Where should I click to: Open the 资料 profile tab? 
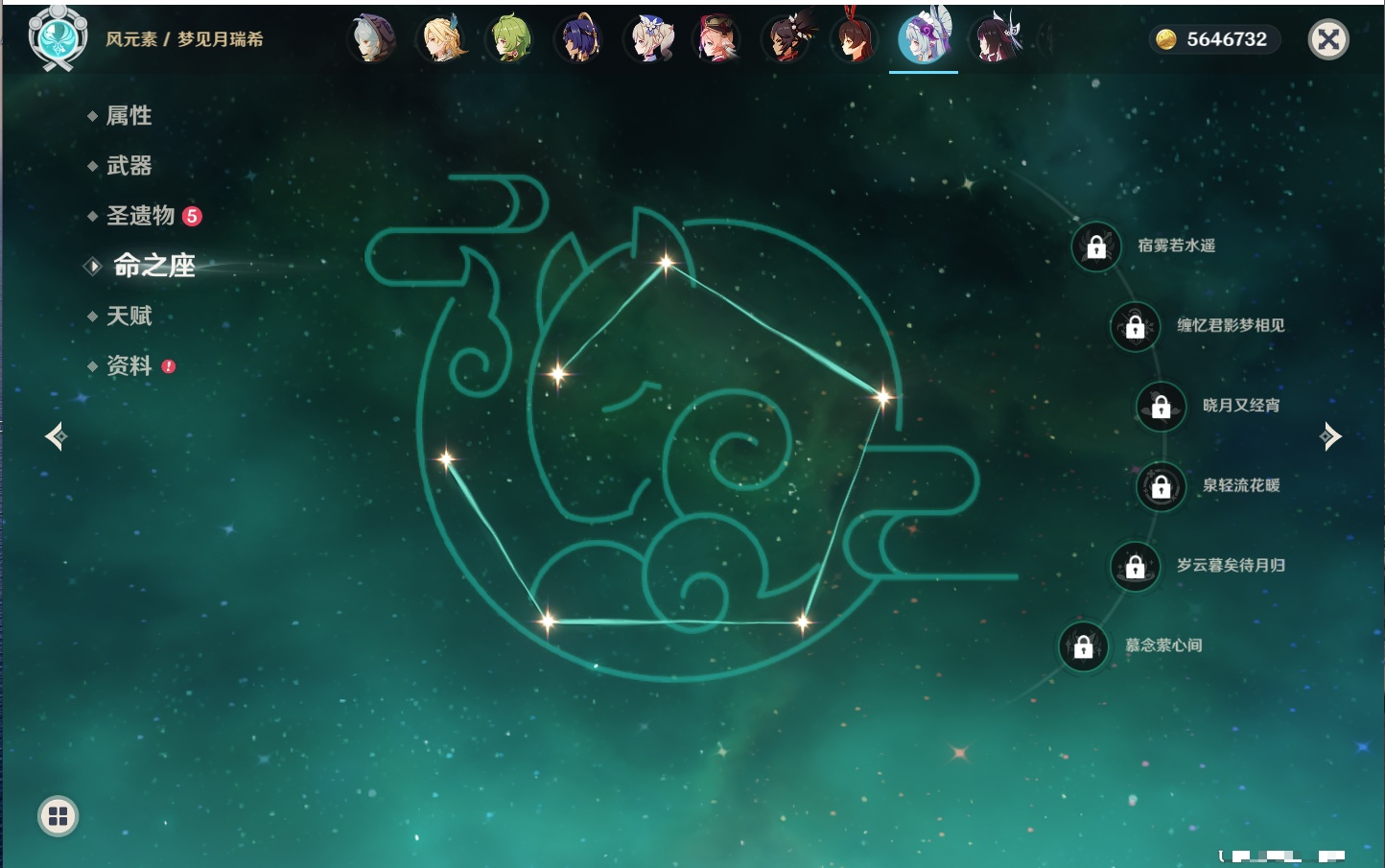coord(129,365)
